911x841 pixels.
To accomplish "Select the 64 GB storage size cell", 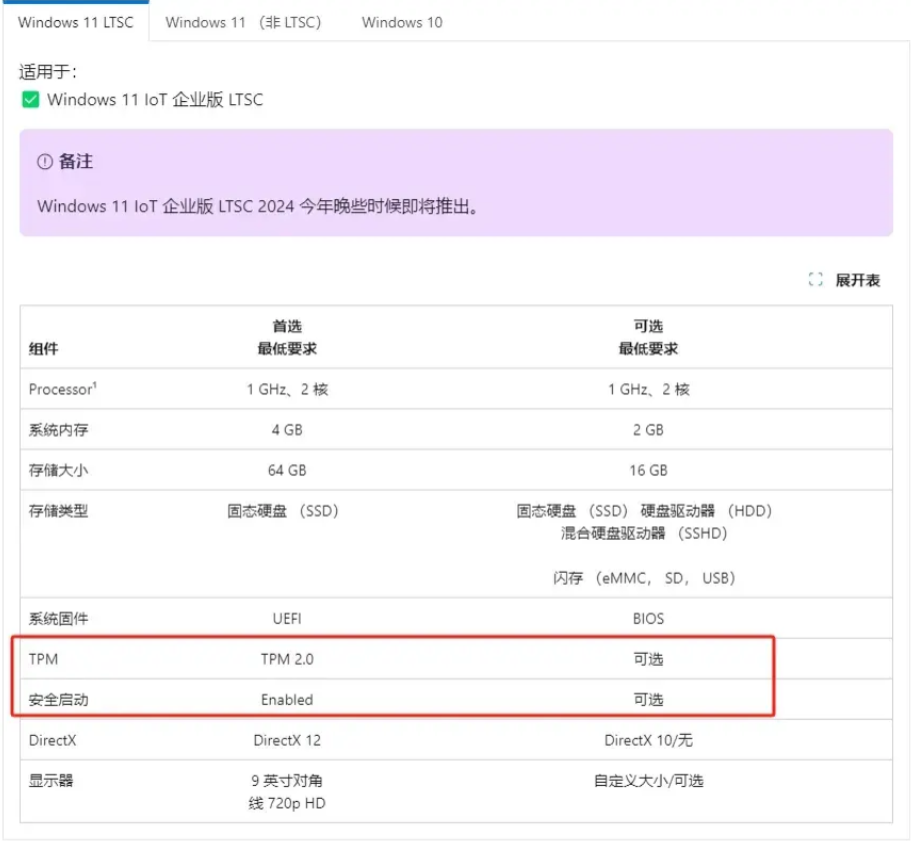I will click(x=287, y=470).
